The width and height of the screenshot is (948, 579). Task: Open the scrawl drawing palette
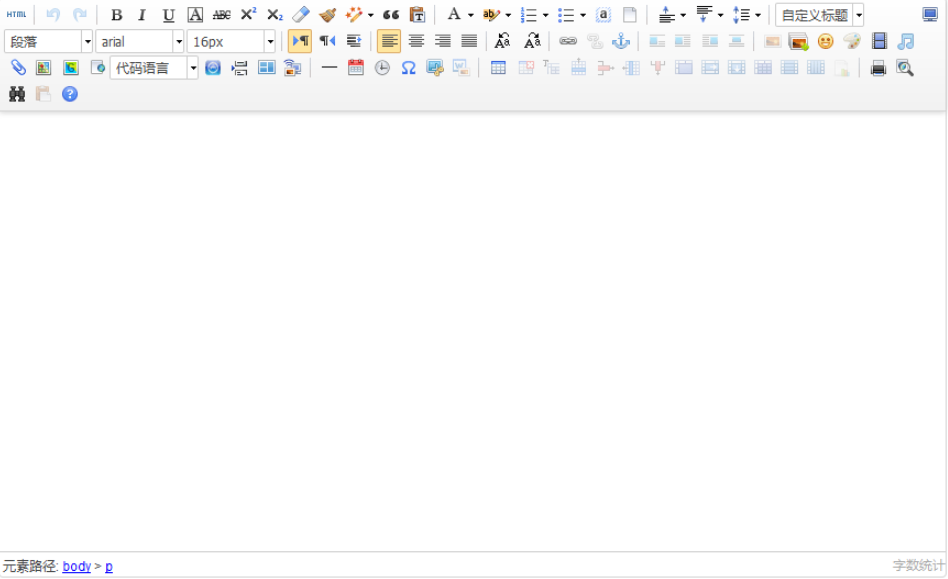(852, 41)
